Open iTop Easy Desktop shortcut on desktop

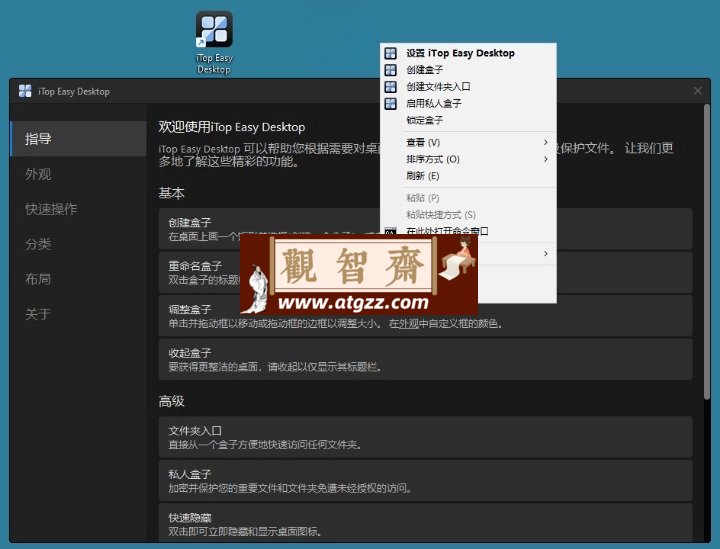pos(214,43)
